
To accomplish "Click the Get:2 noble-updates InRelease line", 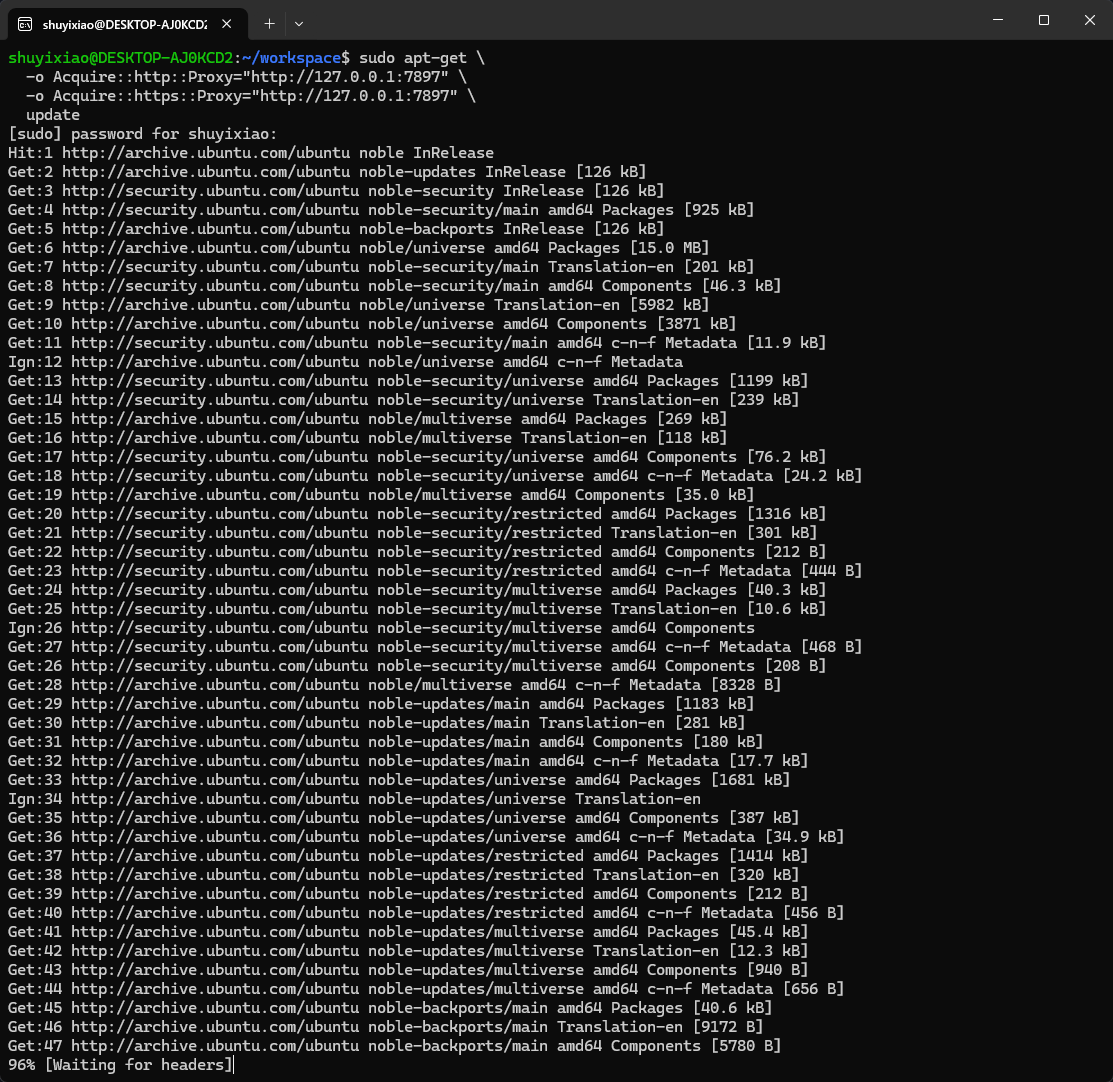I will [x=327, y=172].
